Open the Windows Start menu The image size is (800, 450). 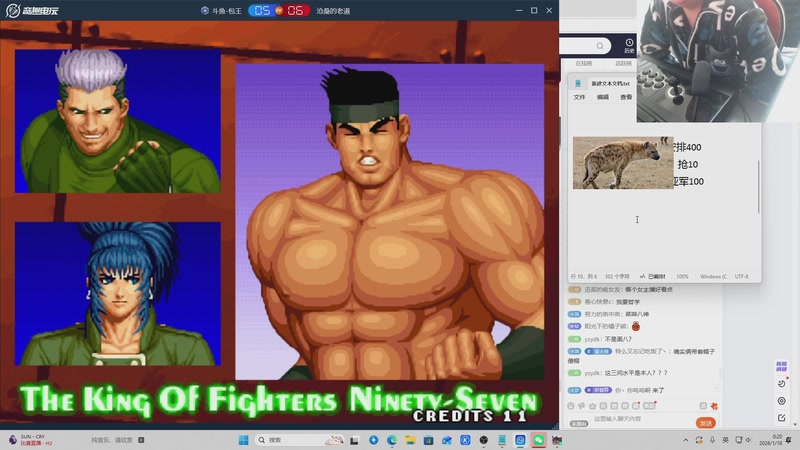click(243, 440)
